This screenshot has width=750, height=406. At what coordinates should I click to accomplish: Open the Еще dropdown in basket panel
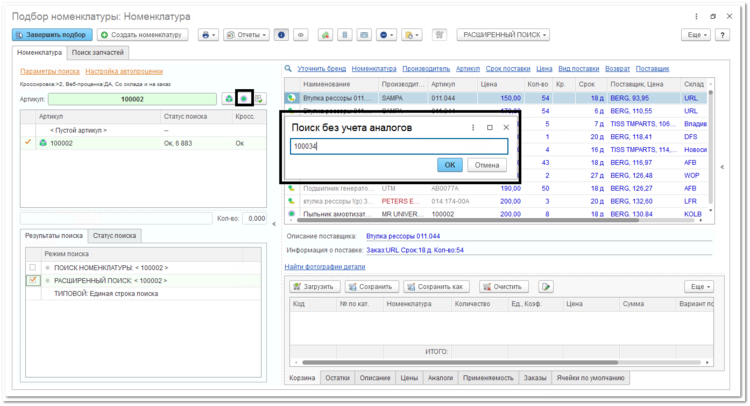click(699, 286)
